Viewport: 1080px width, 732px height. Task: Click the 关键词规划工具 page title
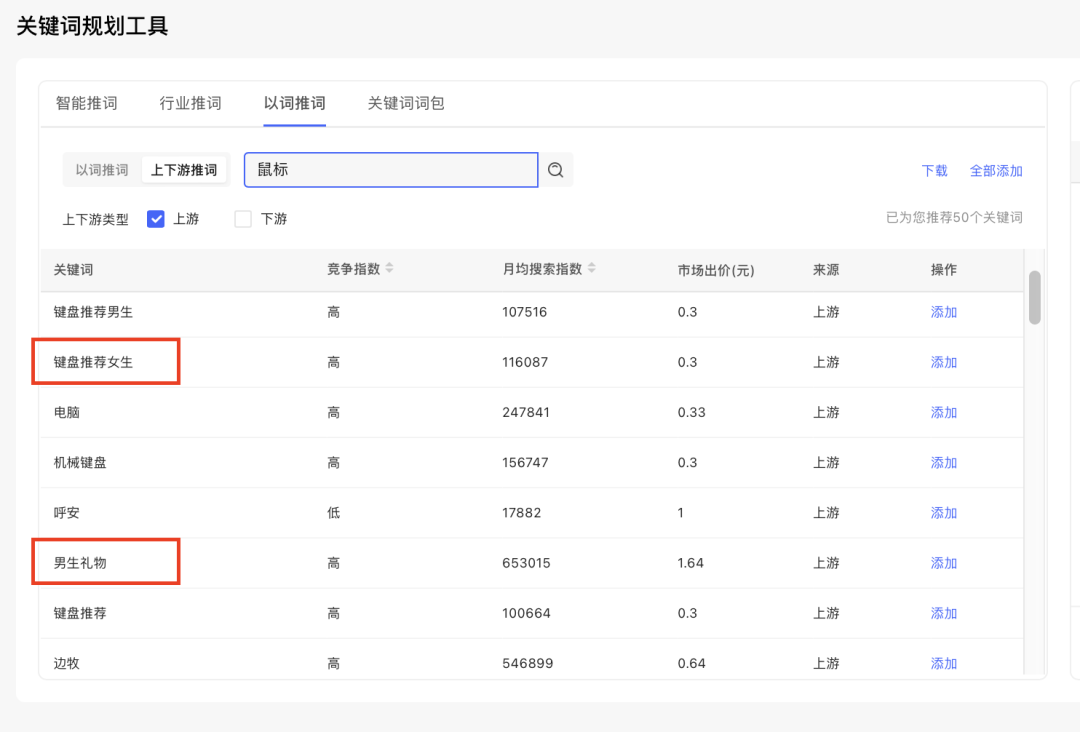click(x=92, y=26)
